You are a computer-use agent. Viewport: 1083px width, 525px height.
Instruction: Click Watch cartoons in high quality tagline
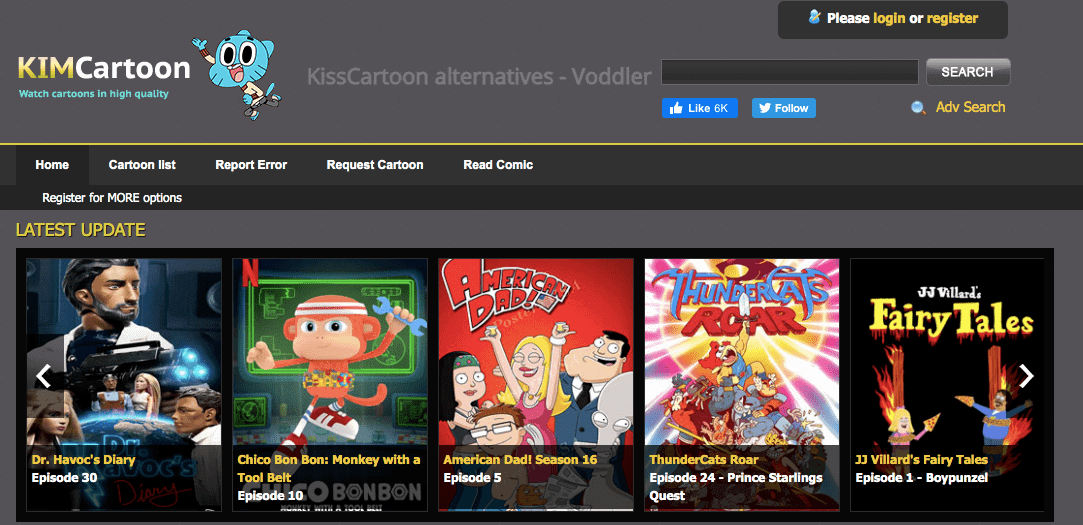tap(93, 93)
